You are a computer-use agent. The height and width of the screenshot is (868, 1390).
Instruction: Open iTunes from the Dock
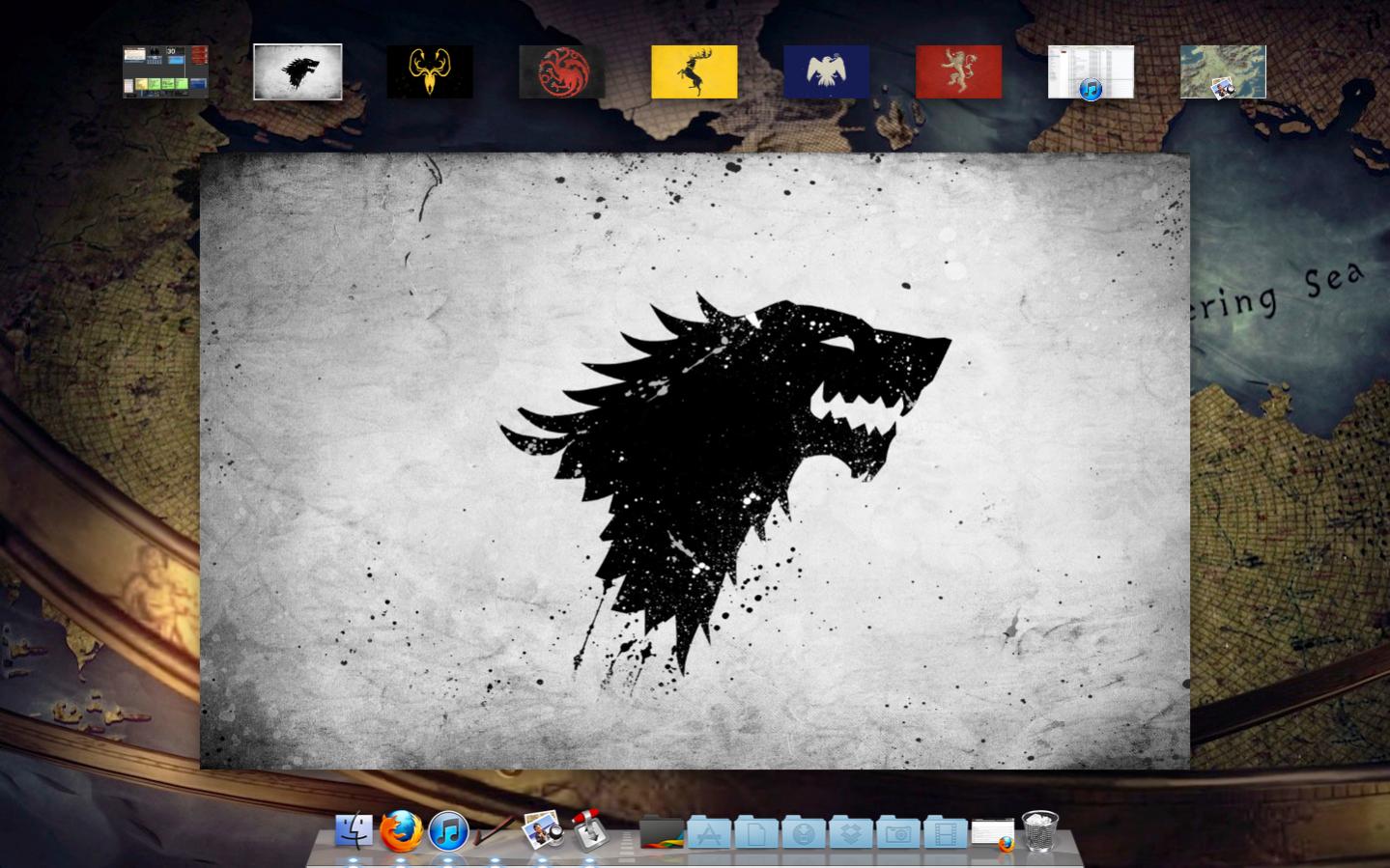coord(448,831)
